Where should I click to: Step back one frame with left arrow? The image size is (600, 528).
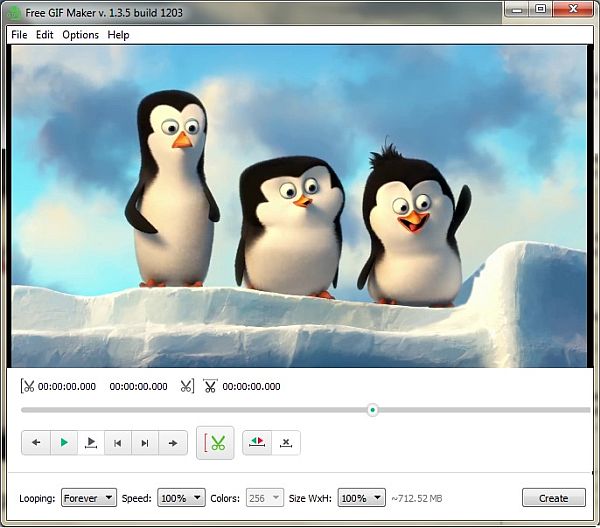tap(36, 443)
